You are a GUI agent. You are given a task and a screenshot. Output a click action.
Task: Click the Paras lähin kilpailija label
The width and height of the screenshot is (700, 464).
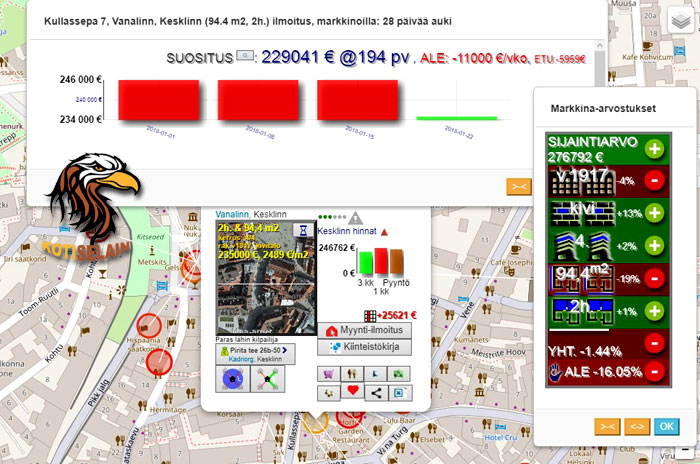coord(246,340)
